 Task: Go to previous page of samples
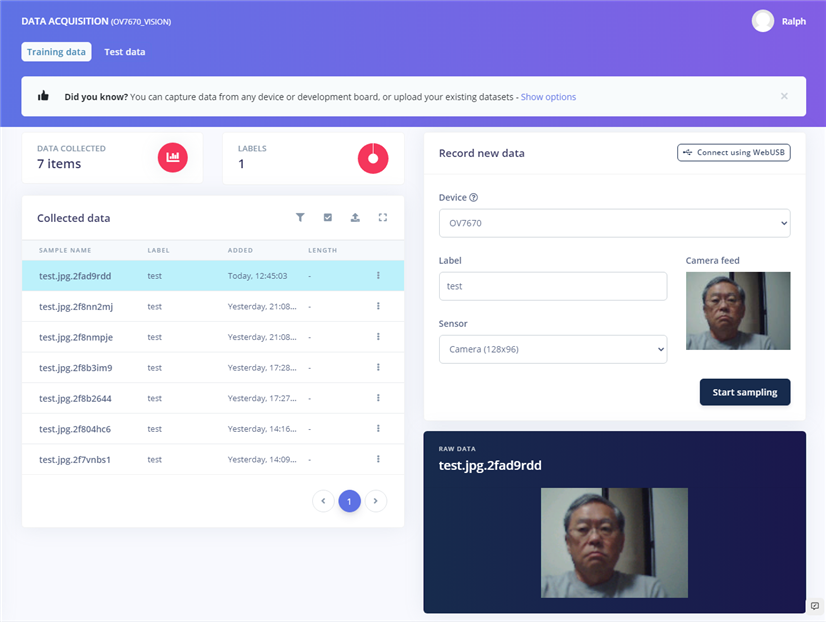[323, 501]
